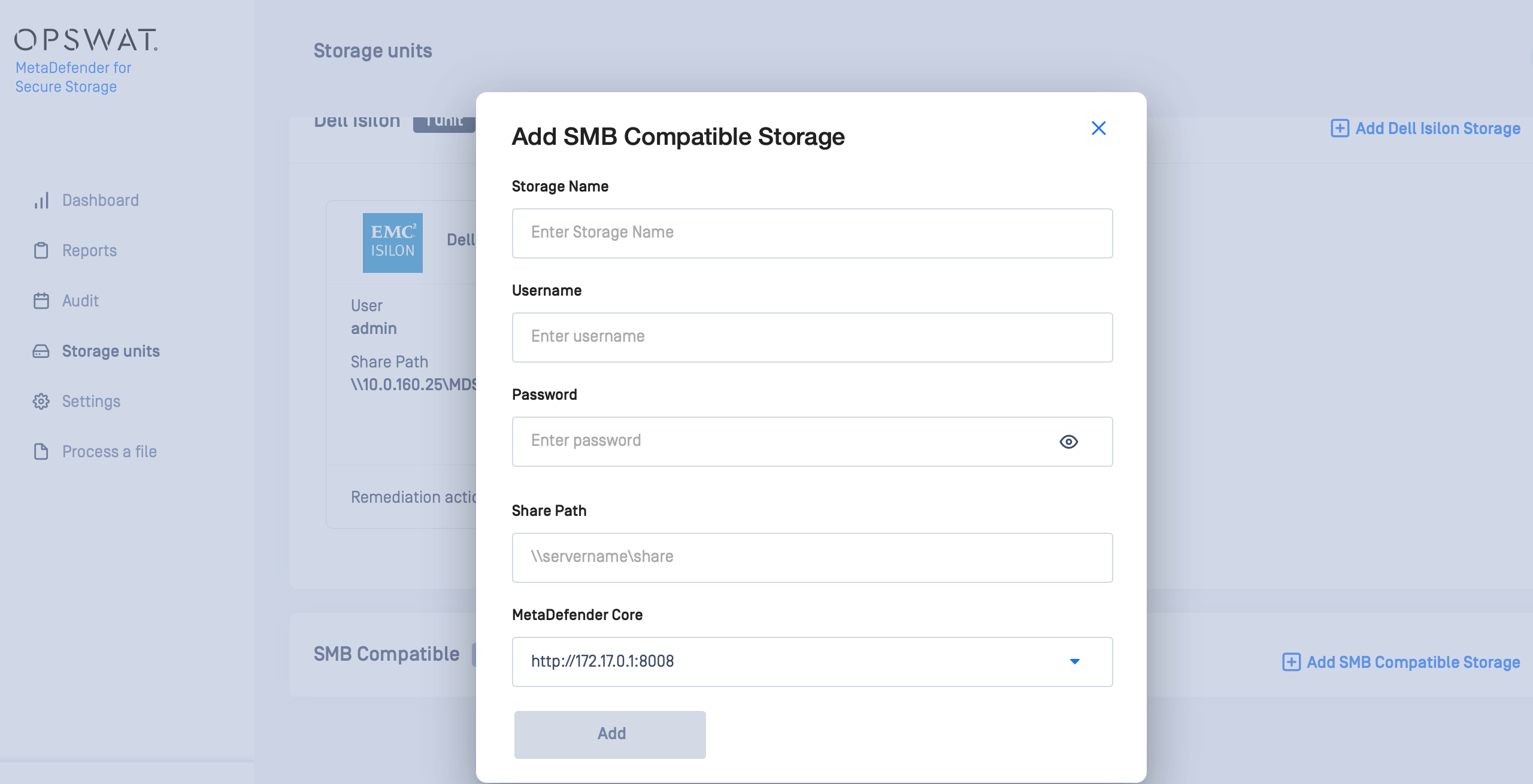The width and height of the screenshot is (1533, 784).
Task: Click the Share Path input
Action: (812, 557)
